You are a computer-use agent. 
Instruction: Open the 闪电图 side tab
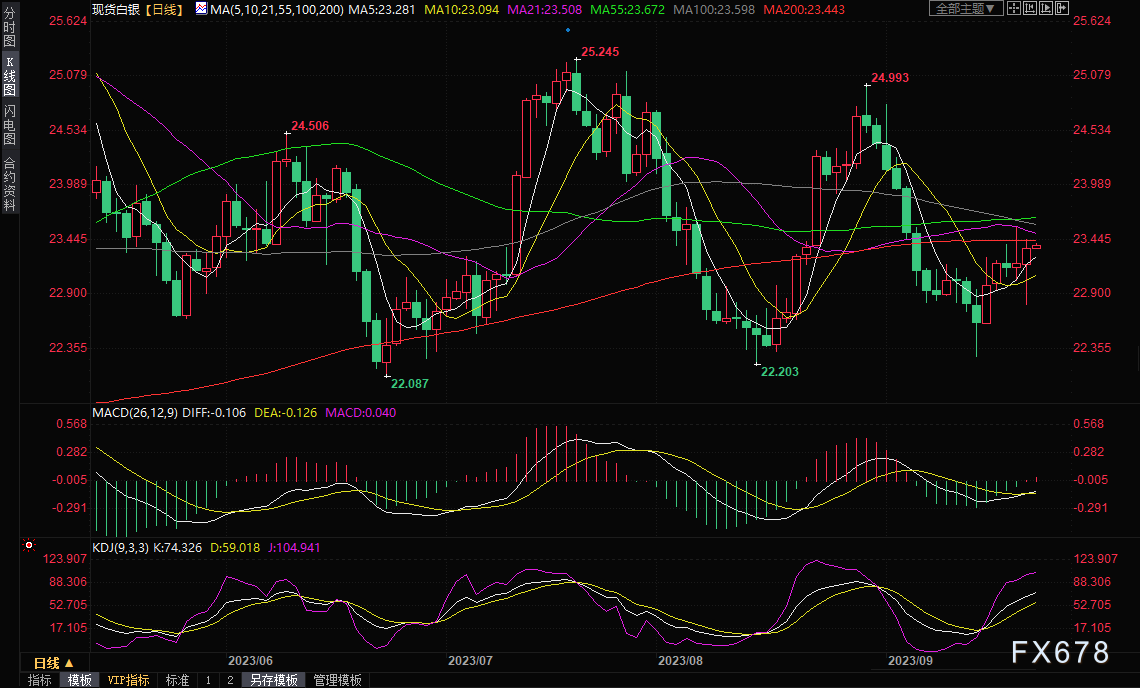[x=9, y=124]
